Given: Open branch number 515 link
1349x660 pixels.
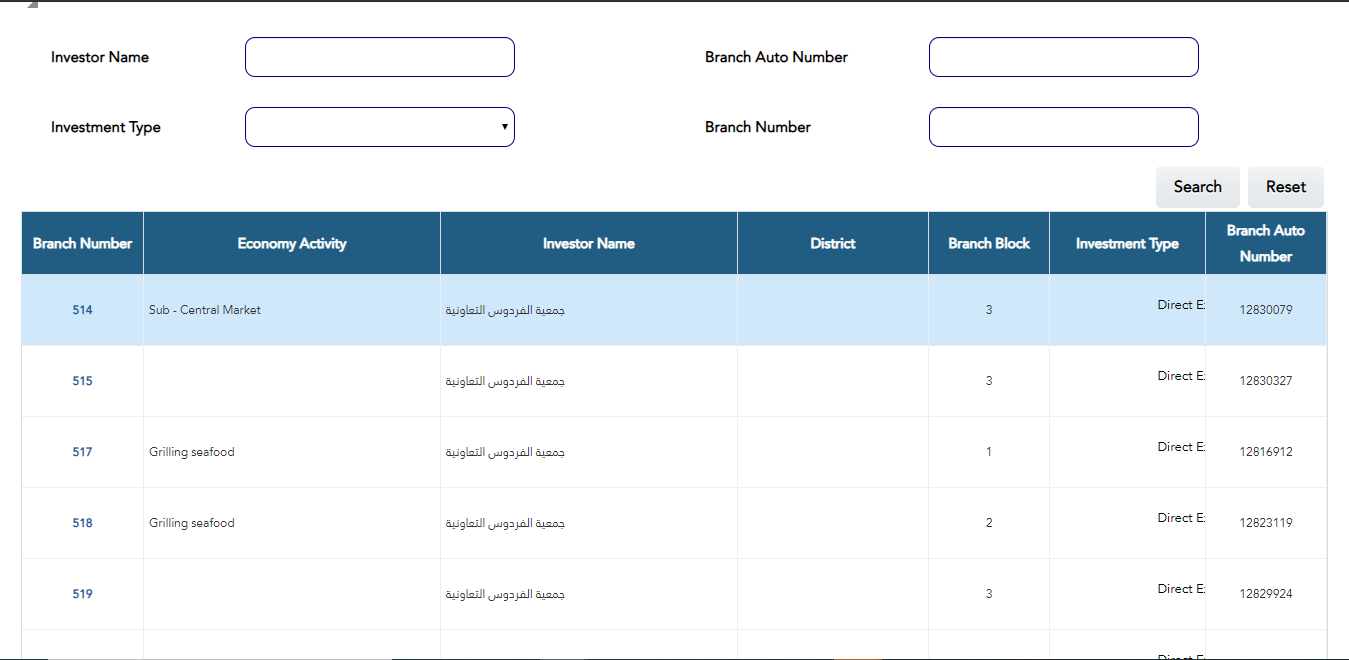Looking at the screenshot, I should pyautogui.click(x=82, y=381).
